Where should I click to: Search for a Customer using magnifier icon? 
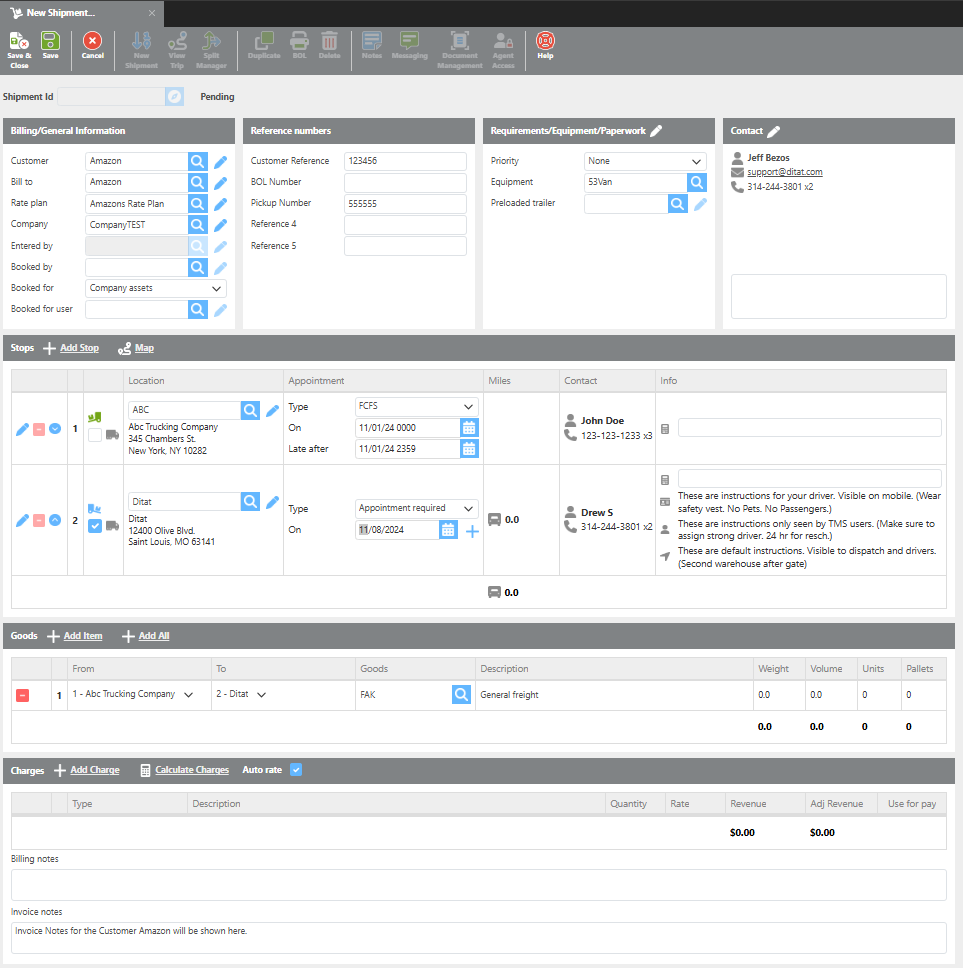click(x=198, y=161)
